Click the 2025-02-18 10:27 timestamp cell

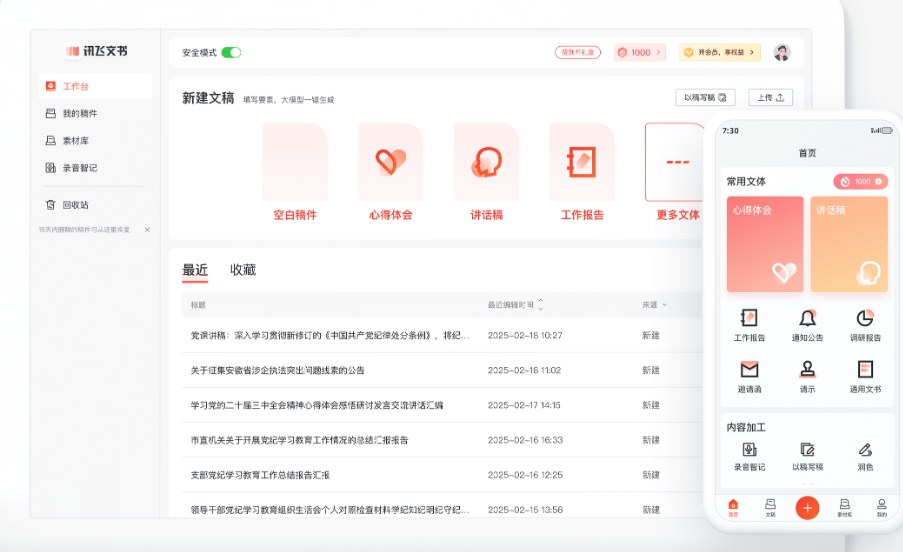[525, 336]
